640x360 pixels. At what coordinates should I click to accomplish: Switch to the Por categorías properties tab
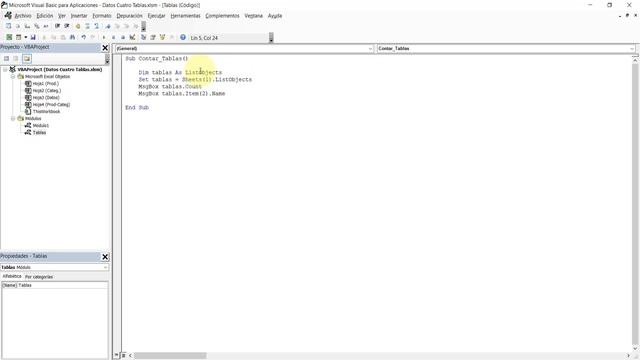coord(39,277)
